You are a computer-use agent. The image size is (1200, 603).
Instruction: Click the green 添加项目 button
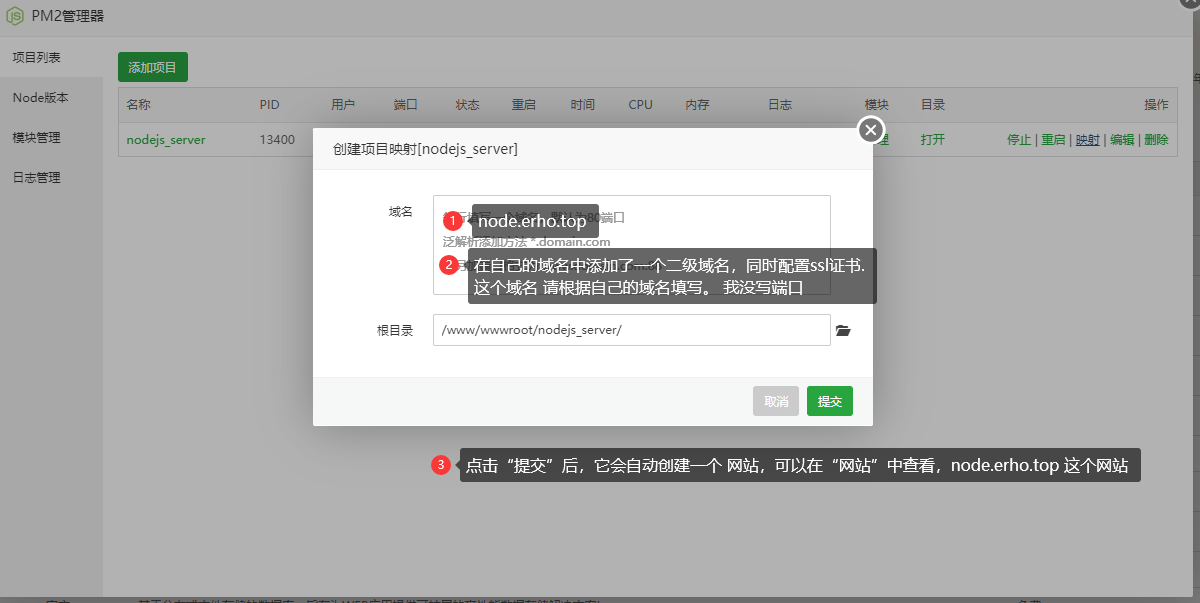pyautogui.click(x=152, y=68)
